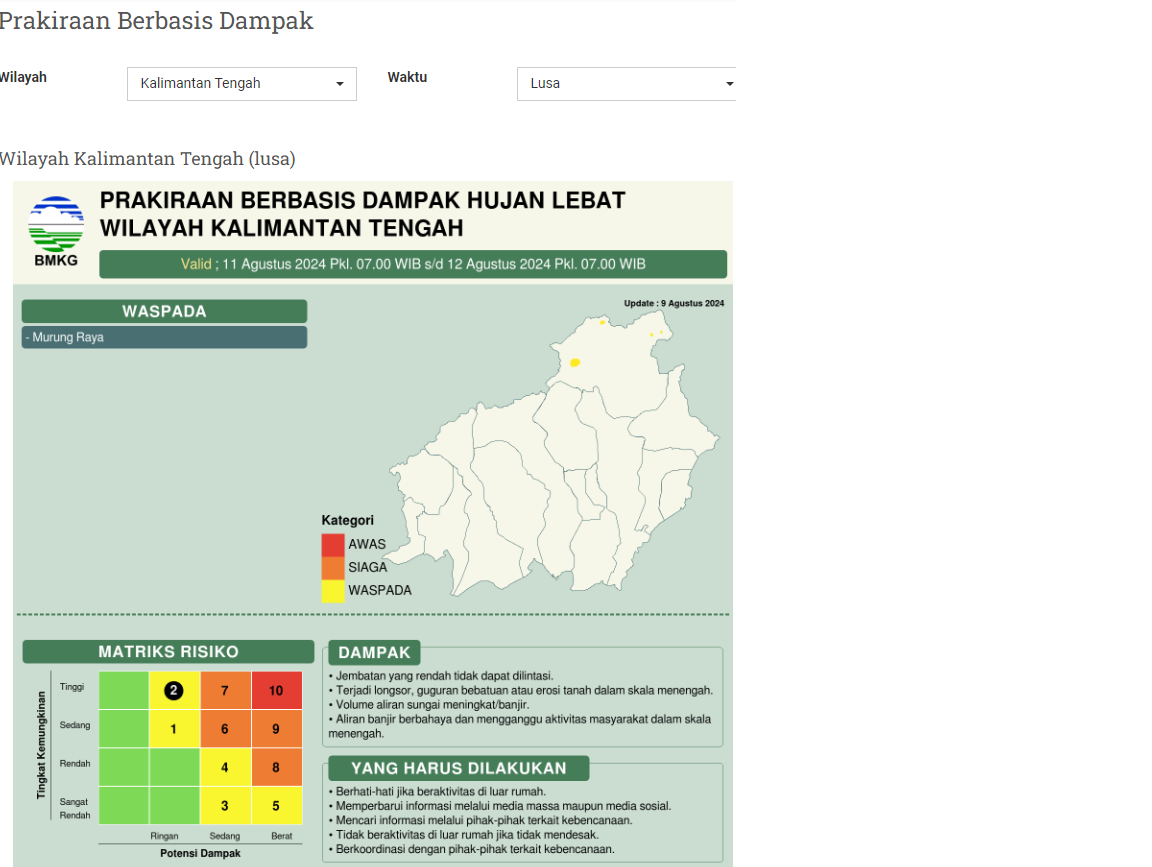
Task: Click the black circled 2 matrix marker
Action: click(173, 691)
